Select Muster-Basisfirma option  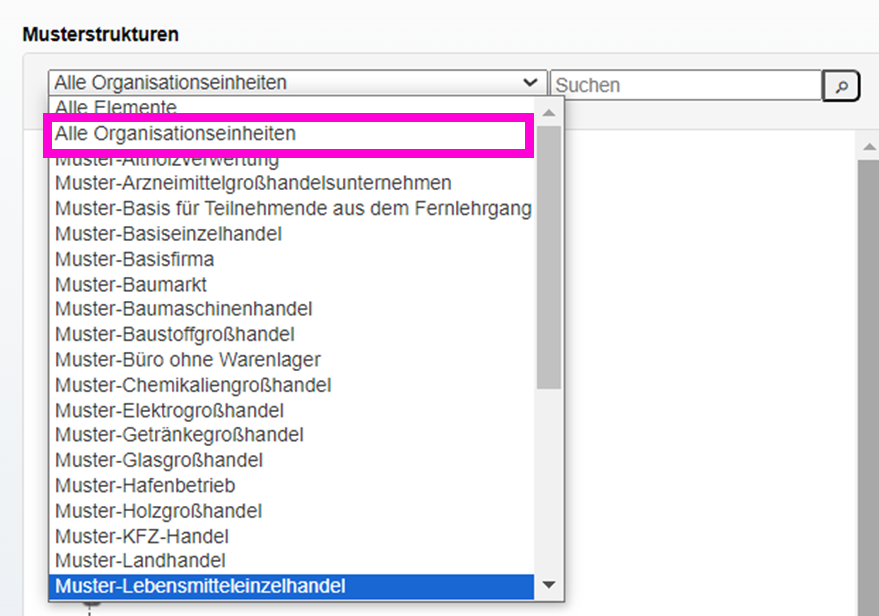[134, 259]
